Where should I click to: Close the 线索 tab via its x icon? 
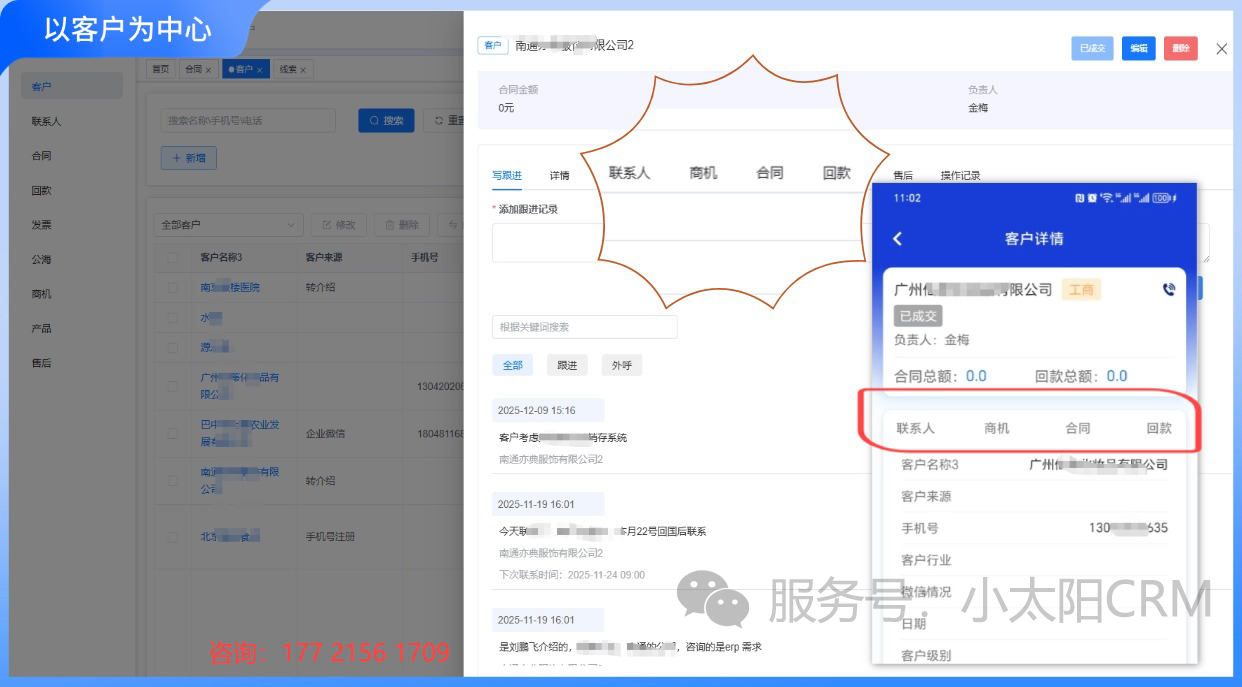(303, 70)
